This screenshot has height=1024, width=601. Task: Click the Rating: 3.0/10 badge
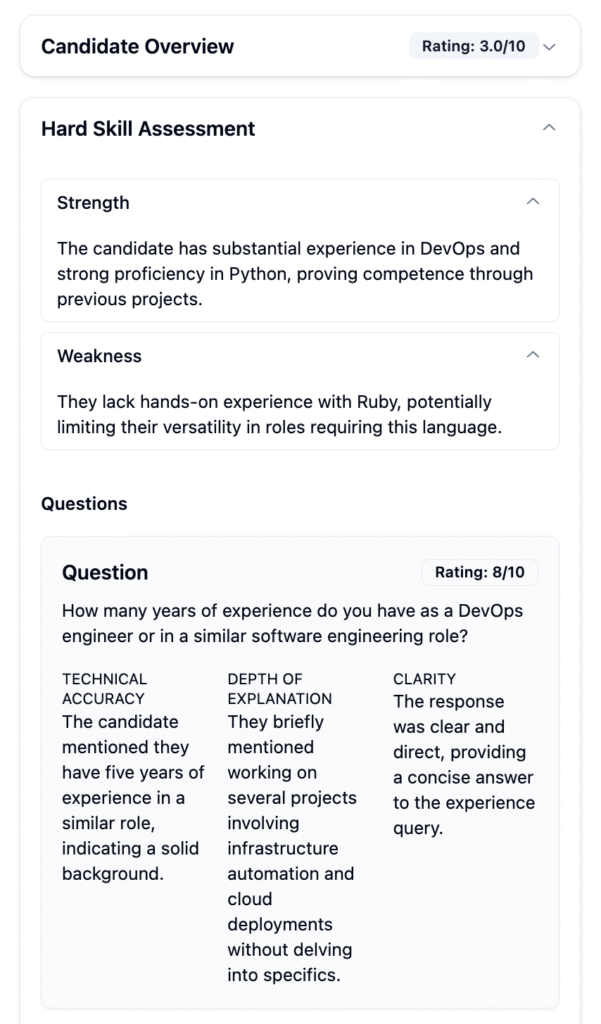[x=474, y=46]
